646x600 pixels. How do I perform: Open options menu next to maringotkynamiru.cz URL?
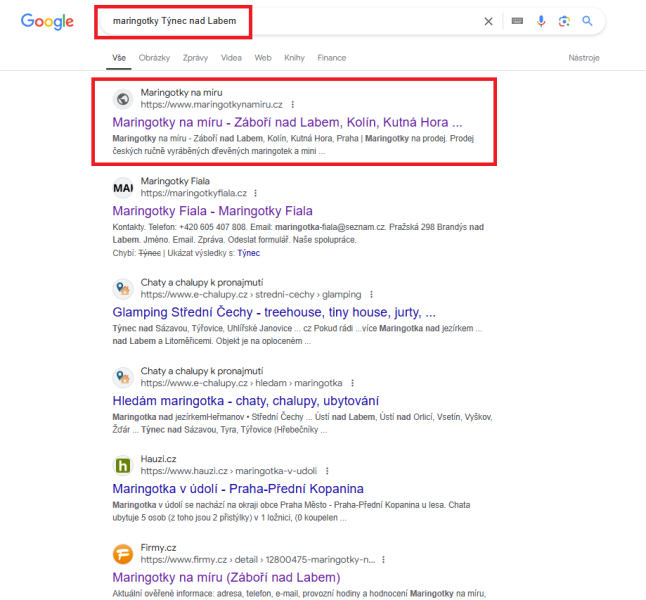[x=293, y=105]
